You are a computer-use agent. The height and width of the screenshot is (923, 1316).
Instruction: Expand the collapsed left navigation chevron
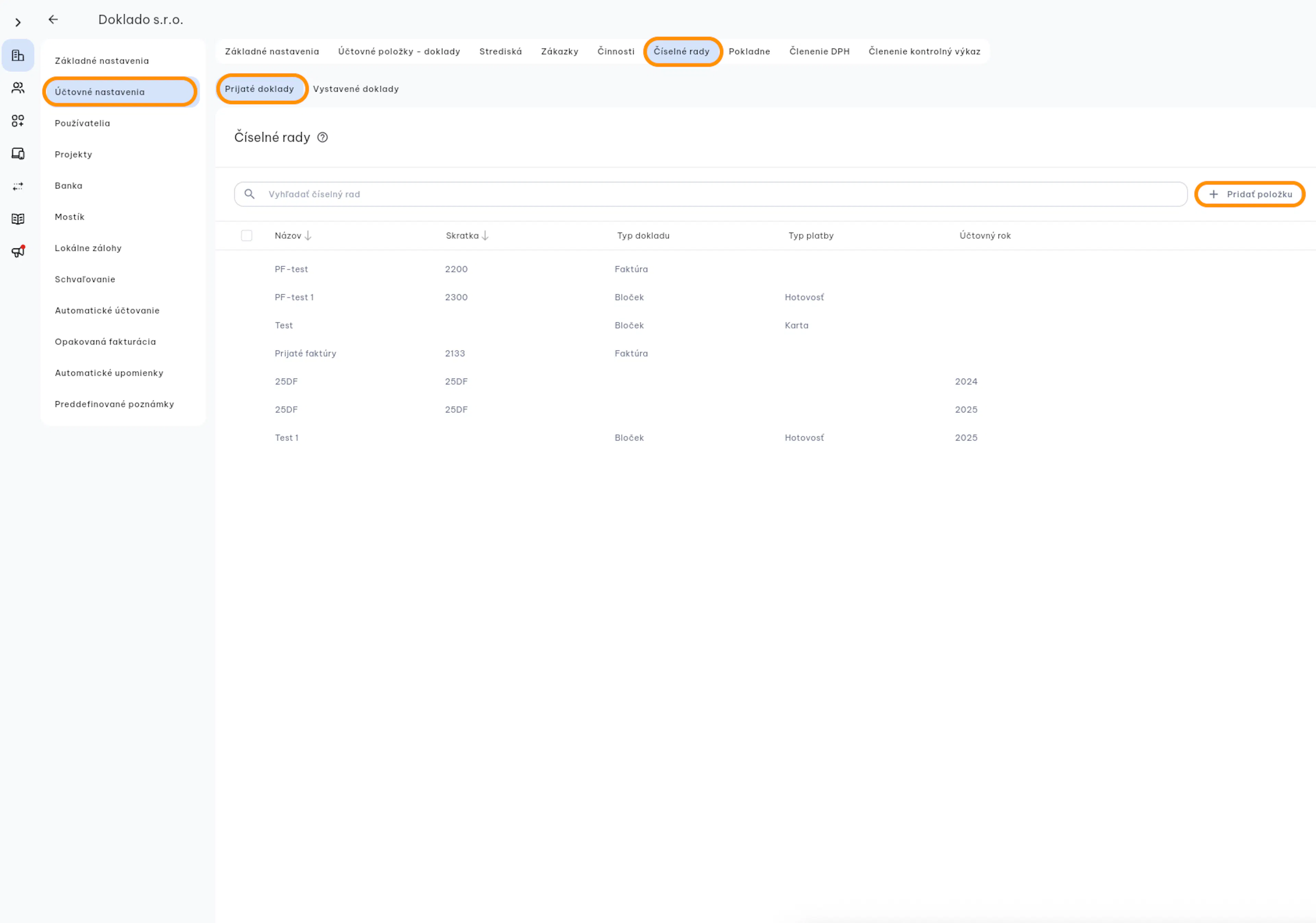18,22
